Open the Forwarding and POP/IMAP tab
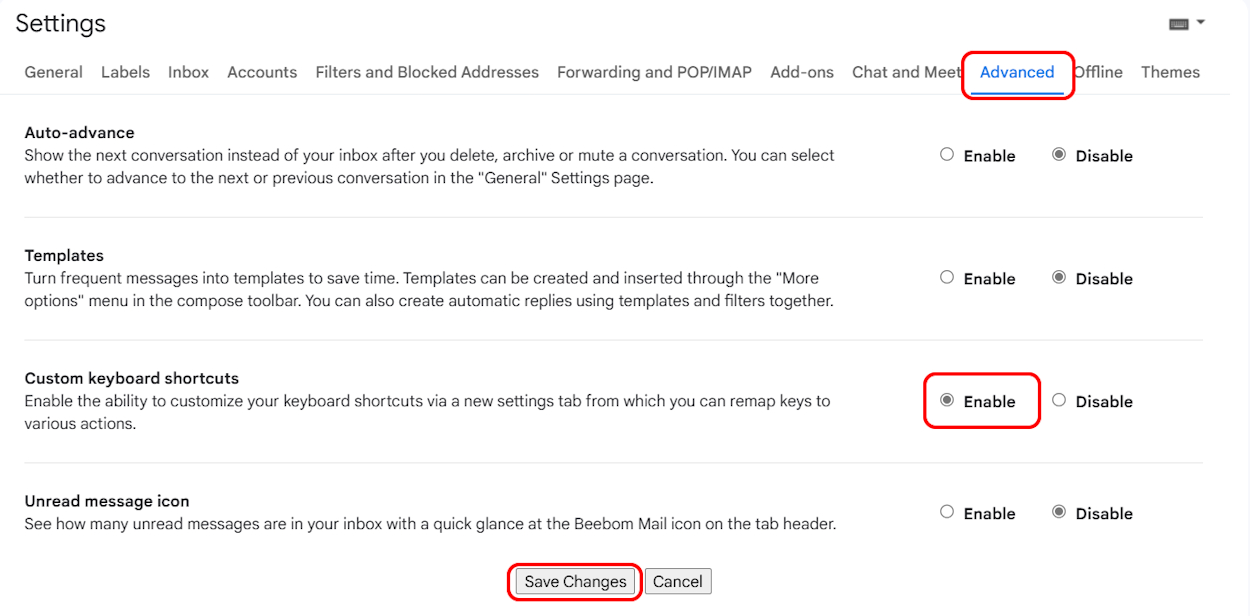 point(654,72)
